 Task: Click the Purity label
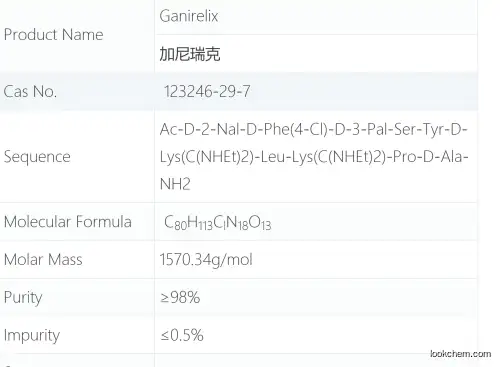[23, 298]
